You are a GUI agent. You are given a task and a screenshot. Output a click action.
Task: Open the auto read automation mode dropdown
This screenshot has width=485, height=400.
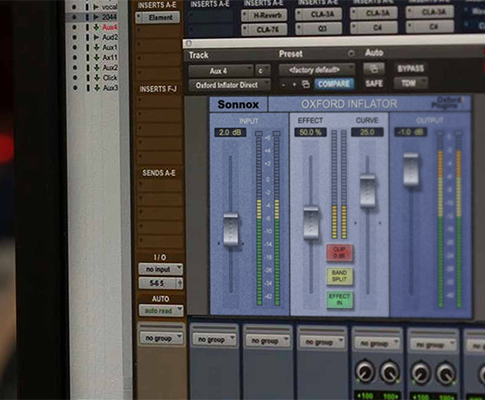coord(161,311)
